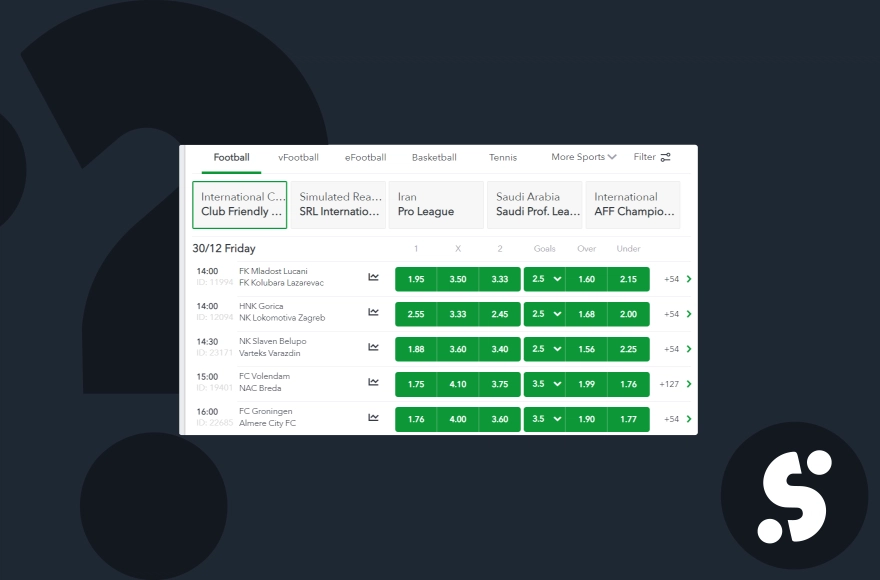Switch to the Football tab
This screenshot has height=580, width=880.
231,157
